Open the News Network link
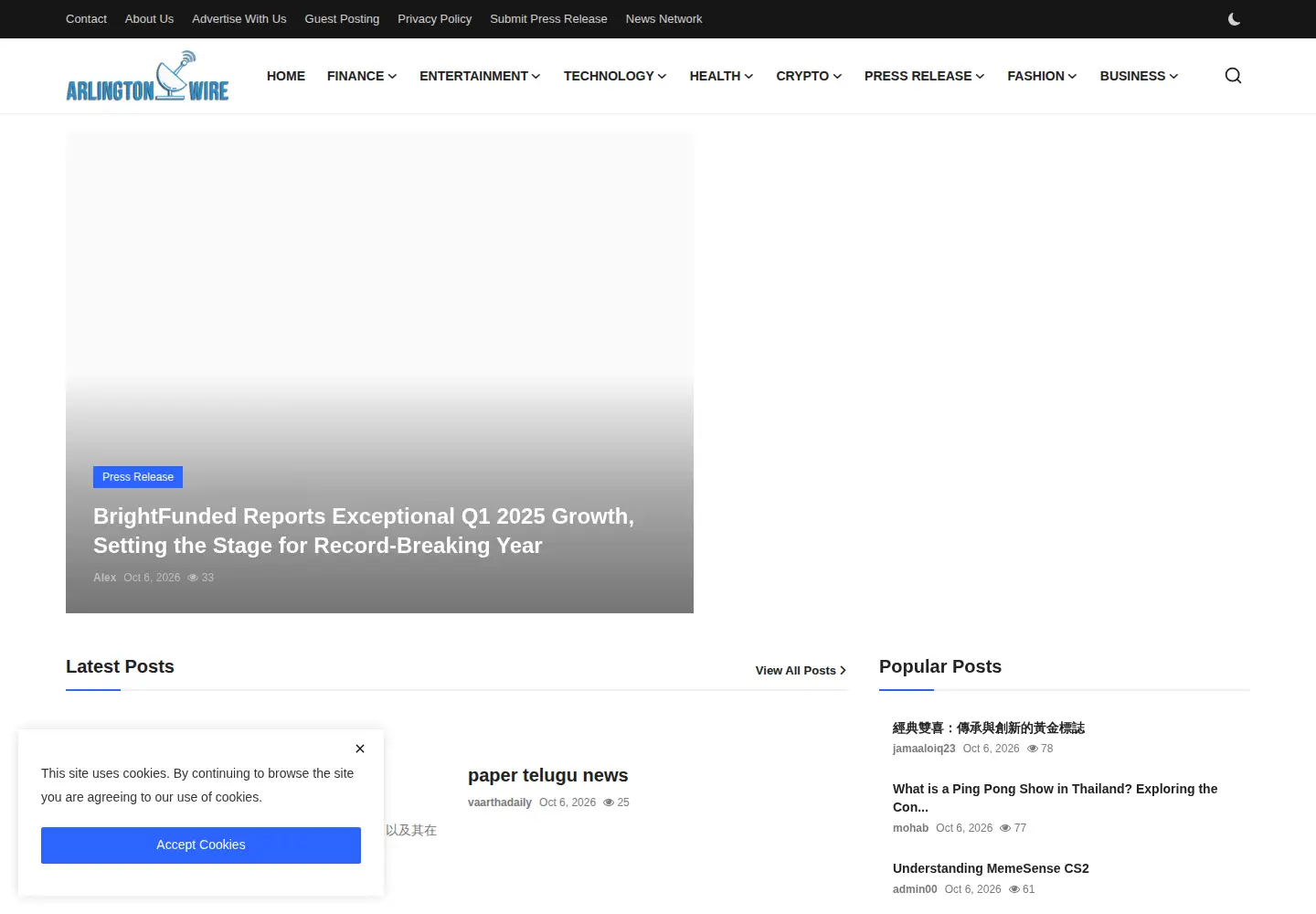The height and width of the screenshot is (914, 1316). pos(663,19)
